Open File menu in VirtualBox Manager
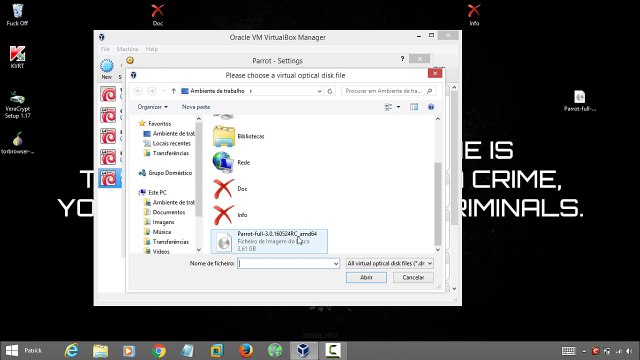640x360 pixels. [x=105, y=49]
